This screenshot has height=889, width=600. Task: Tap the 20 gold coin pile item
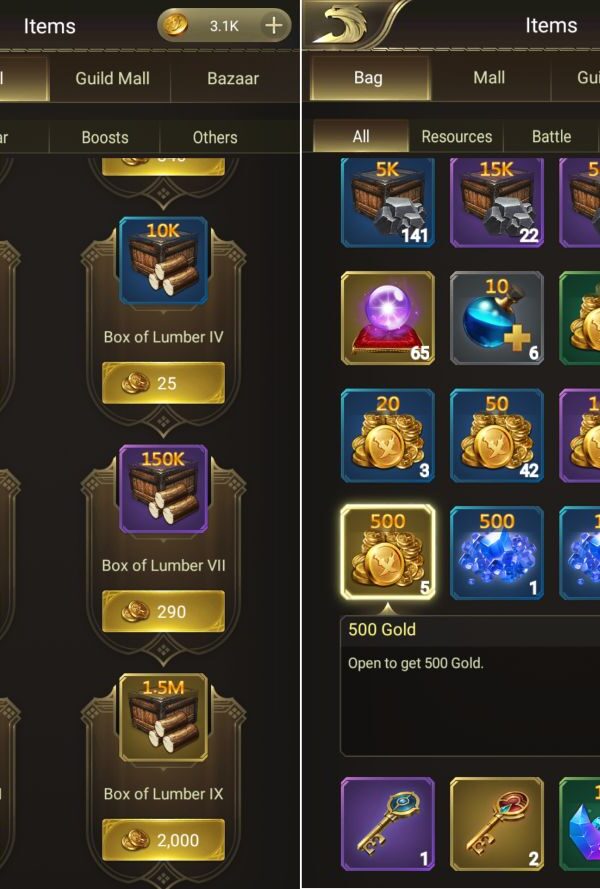coord(388,435)
